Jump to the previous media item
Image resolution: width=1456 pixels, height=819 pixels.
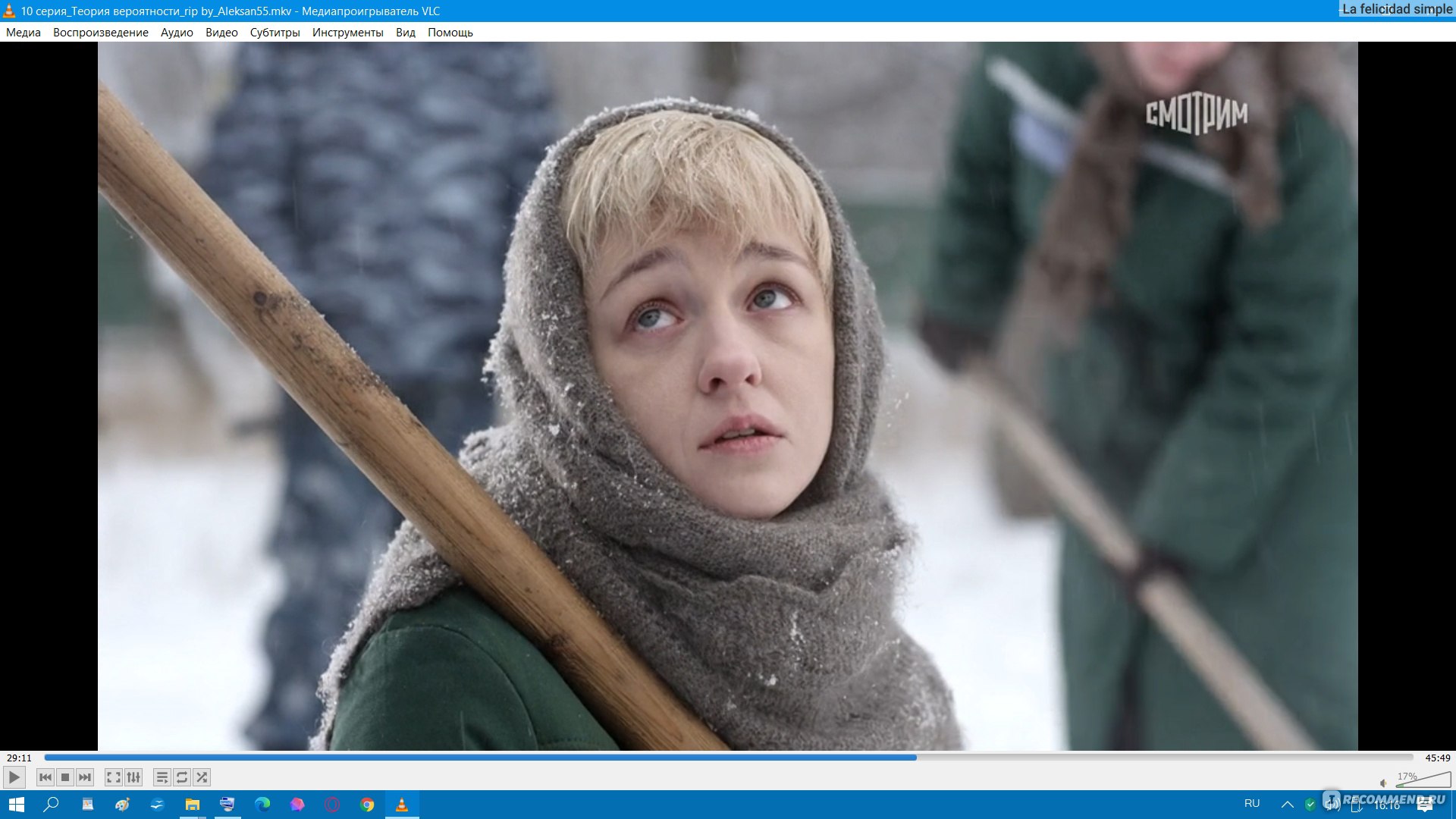pyautogui.click(x=45, y=777)
